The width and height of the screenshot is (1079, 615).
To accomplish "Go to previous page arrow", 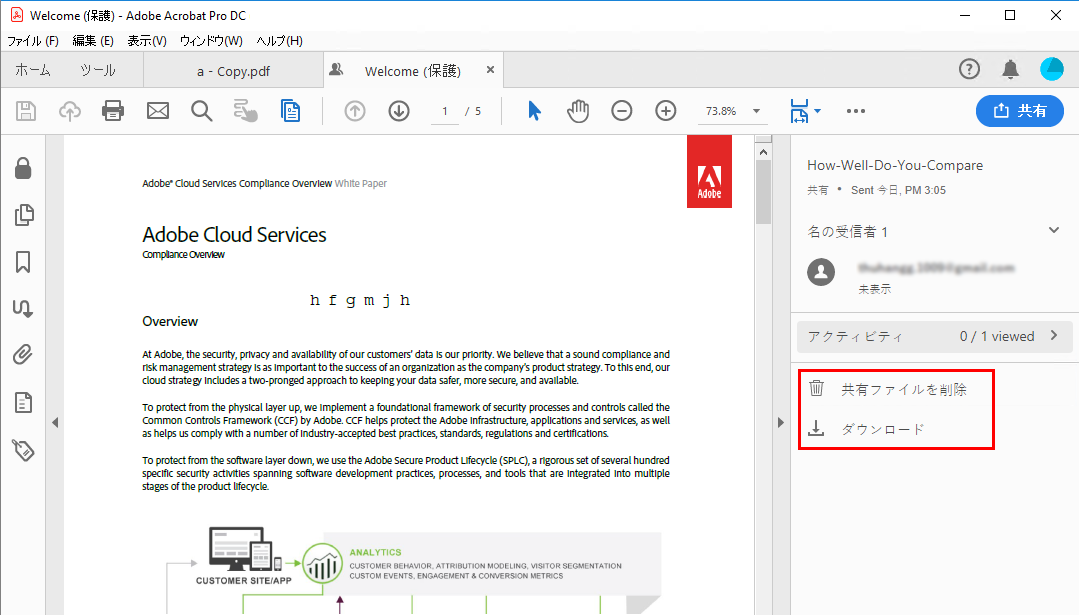I will coord(354,111).
